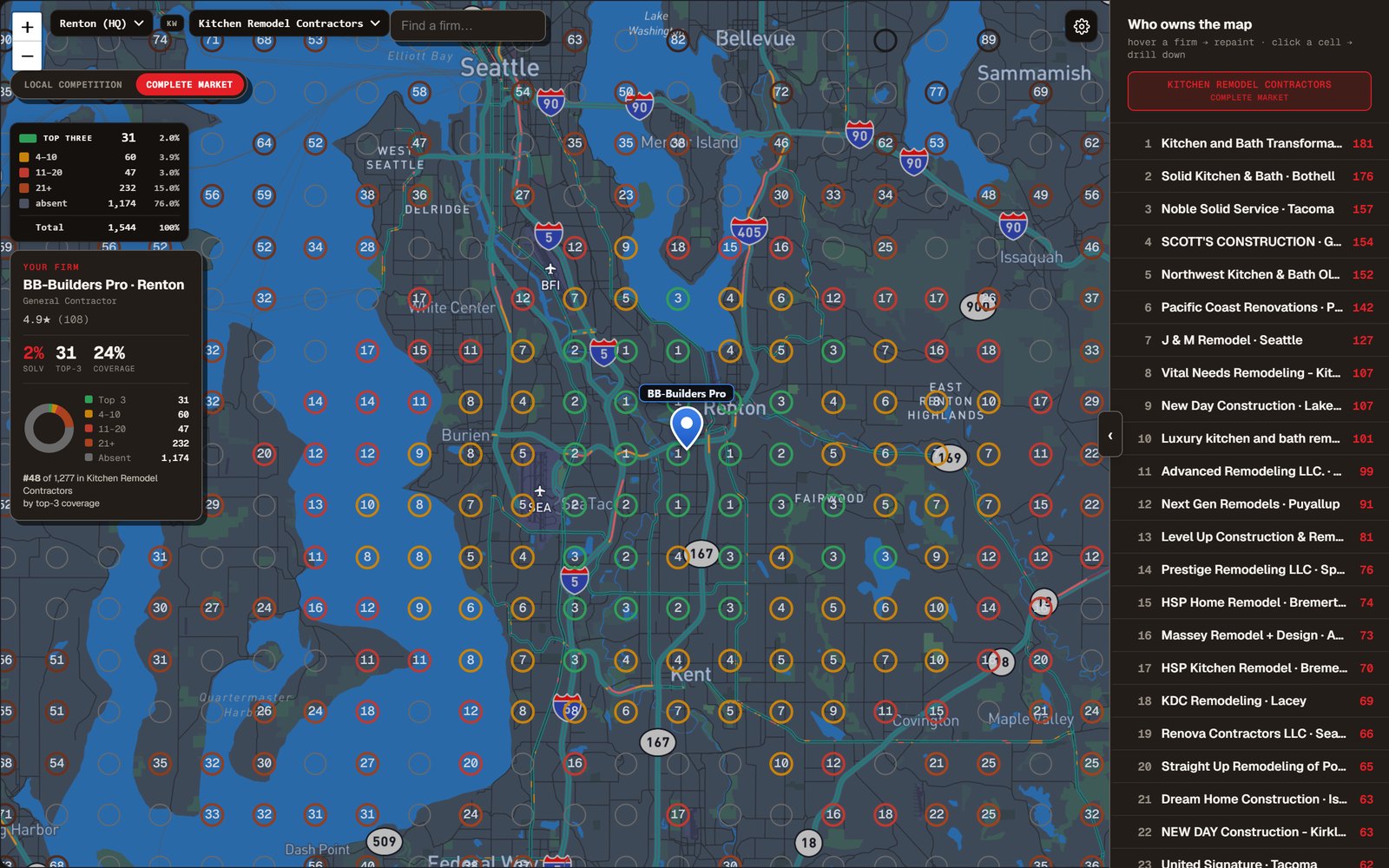Click the 4-10 orange legend swatch
Viewport: 1389px width, 868px height.
(24, 157)
